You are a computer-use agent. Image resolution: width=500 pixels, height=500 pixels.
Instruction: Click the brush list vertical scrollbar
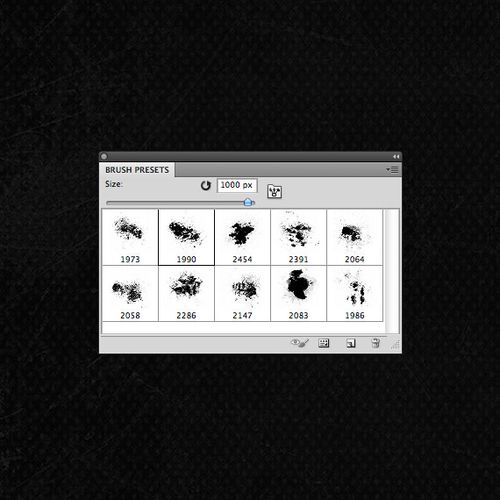coord(392,271)
